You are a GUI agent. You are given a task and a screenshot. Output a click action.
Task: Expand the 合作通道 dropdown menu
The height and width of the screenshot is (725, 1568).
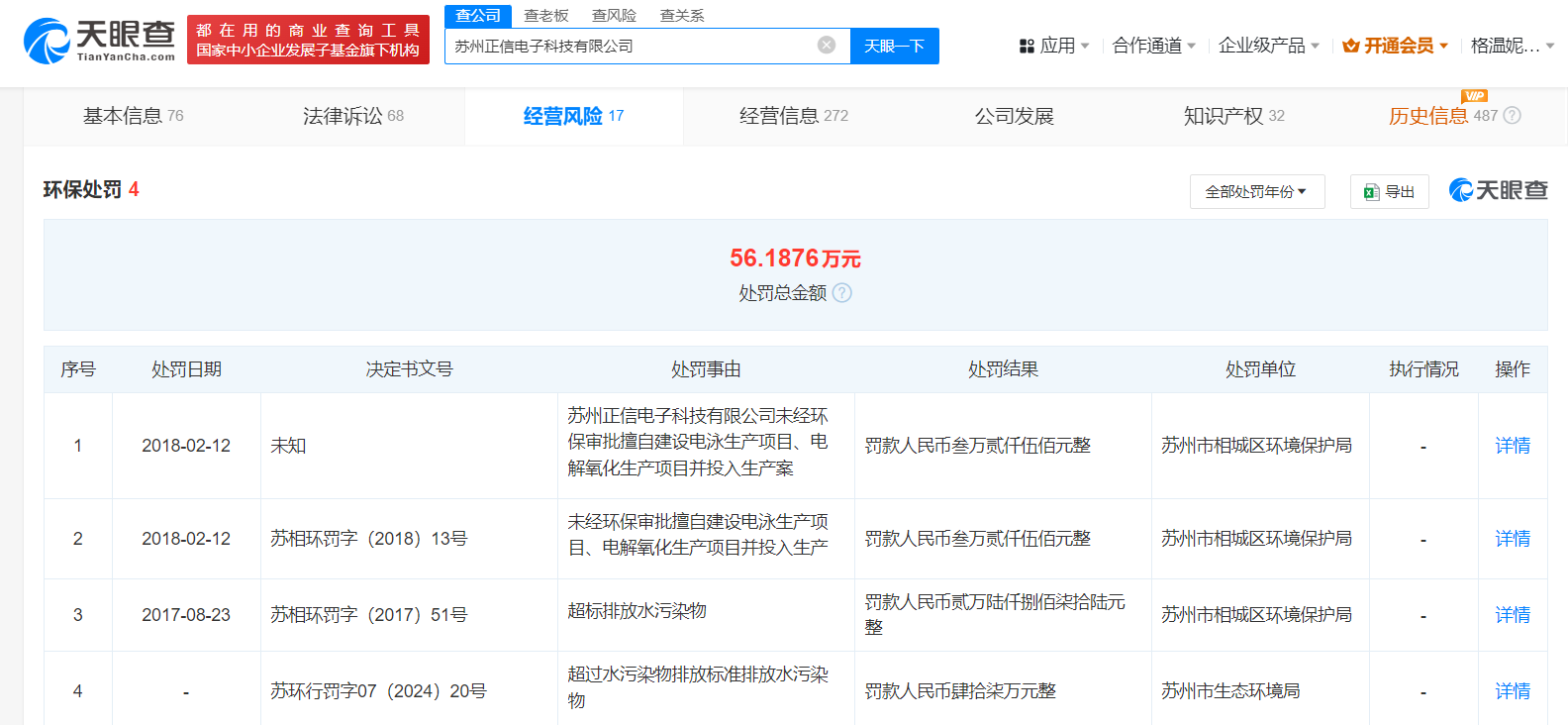[1154, 46]
